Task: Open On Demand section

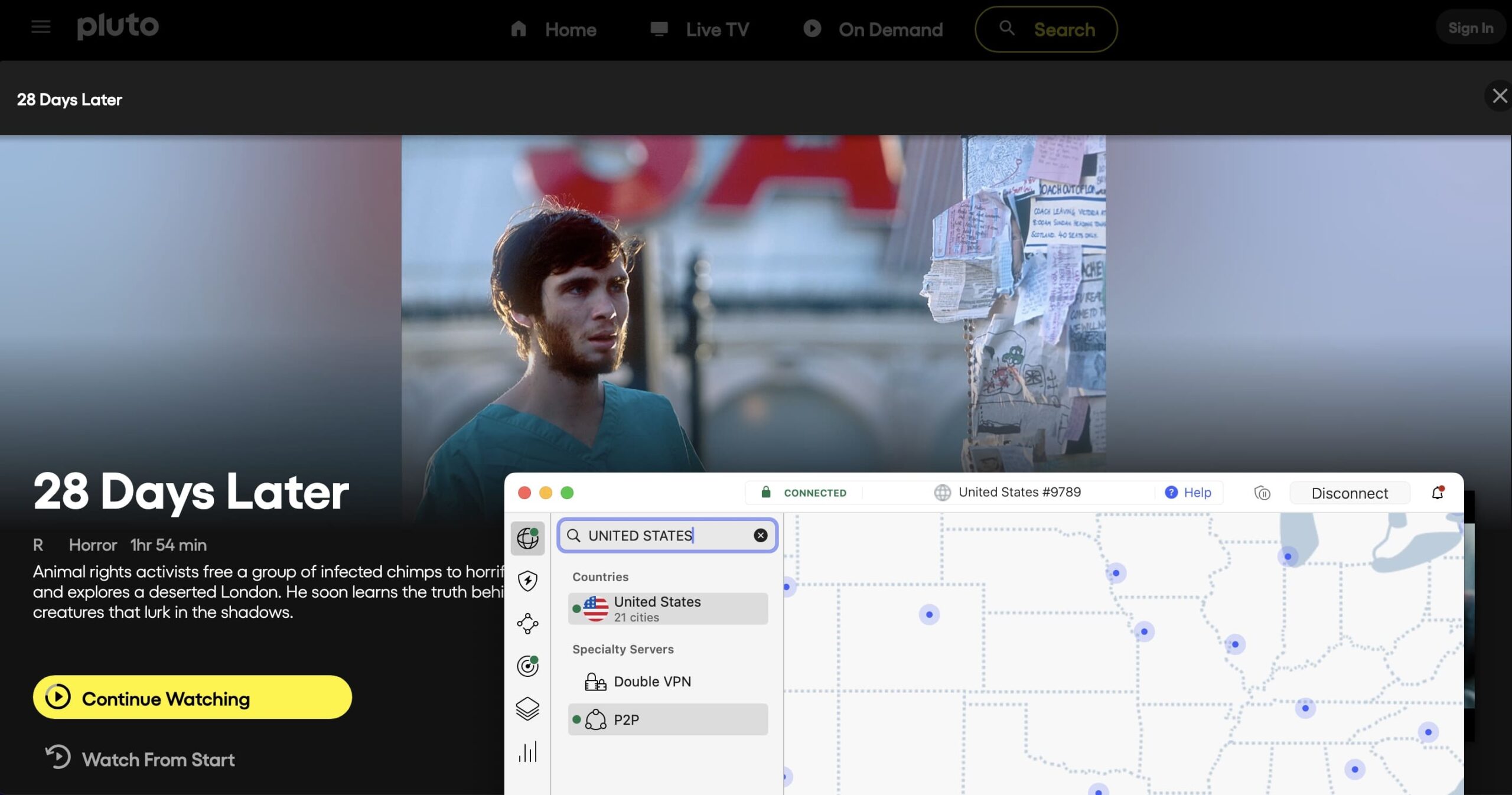Action: pos(873,30)
